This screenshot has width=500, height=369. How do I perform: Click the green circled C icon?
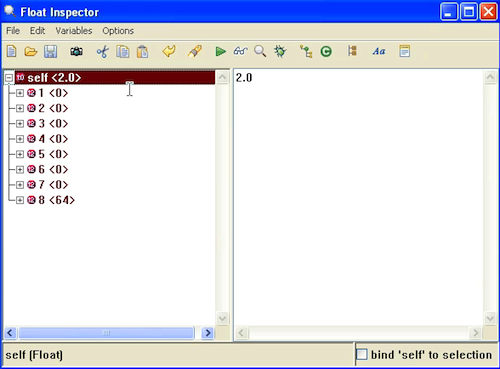point(326,52)
